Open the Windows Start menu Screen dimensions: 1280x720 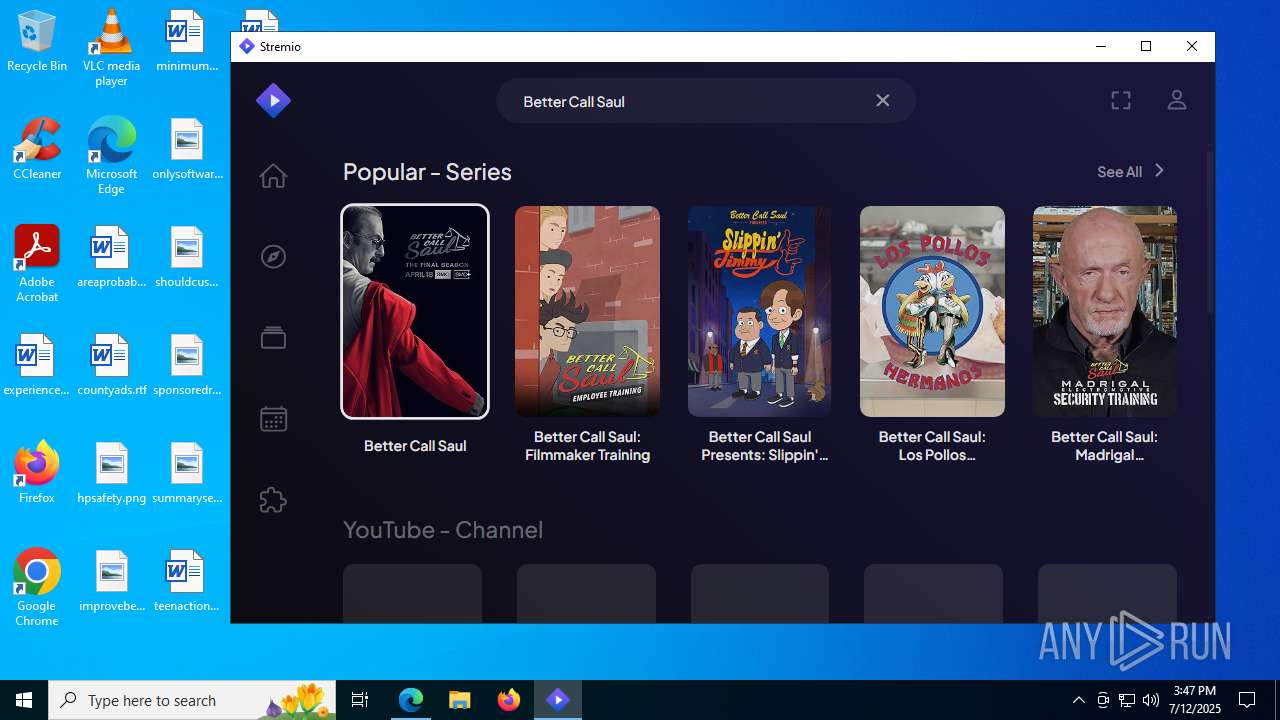click(x=24, y=700)
